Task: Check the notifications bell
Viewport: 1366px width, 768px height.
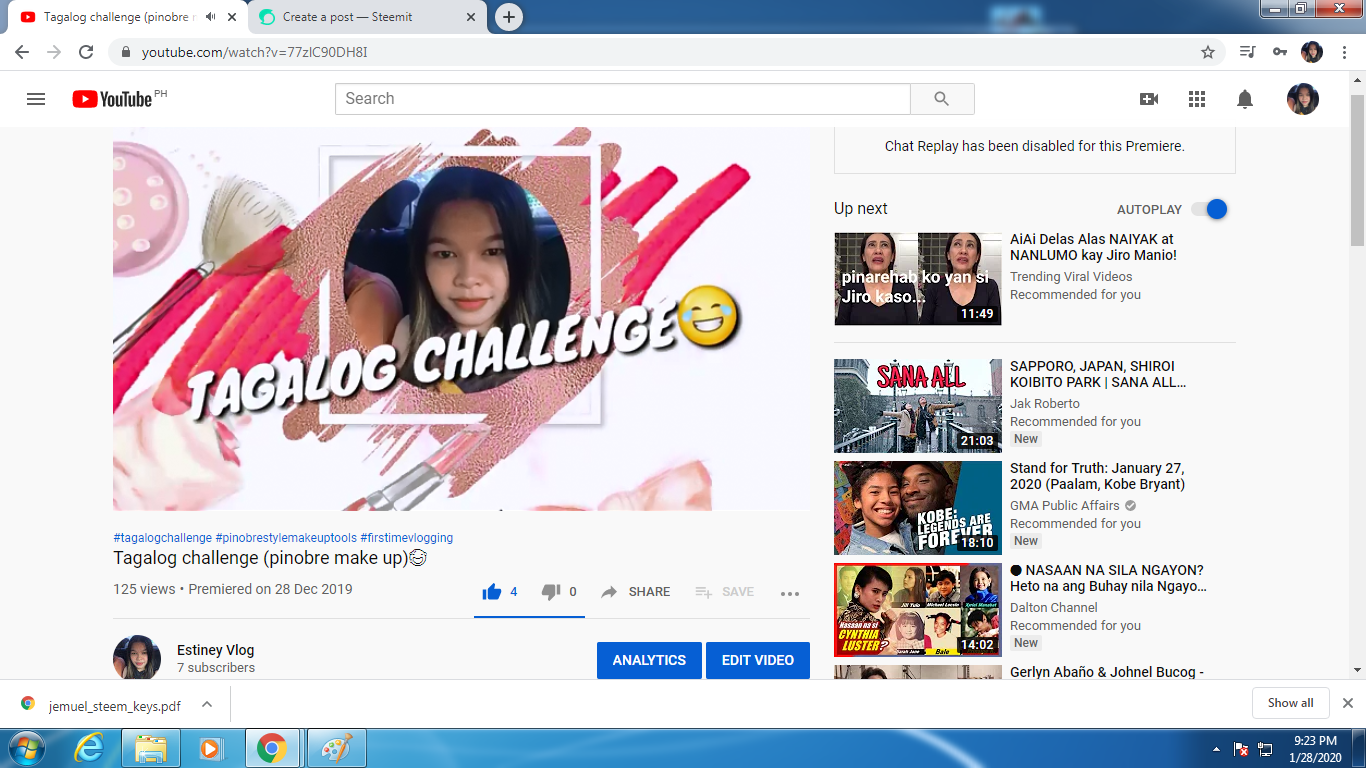Action: pos(1243,98)
